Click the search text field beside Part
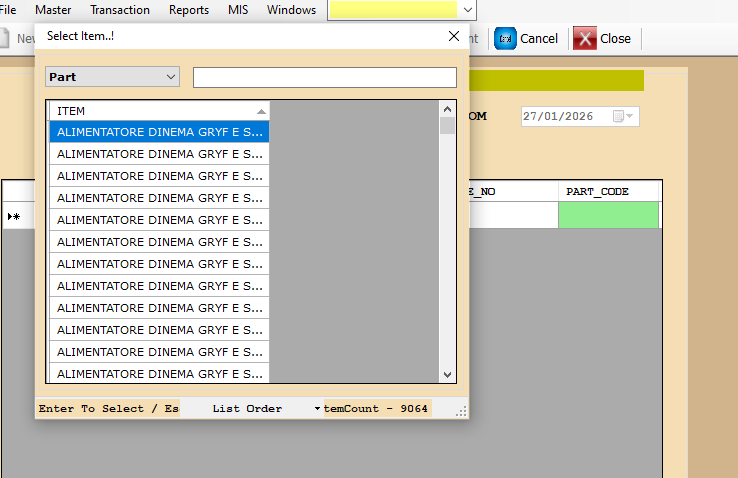This screenshot has height=478, width=738. point(324,77)
